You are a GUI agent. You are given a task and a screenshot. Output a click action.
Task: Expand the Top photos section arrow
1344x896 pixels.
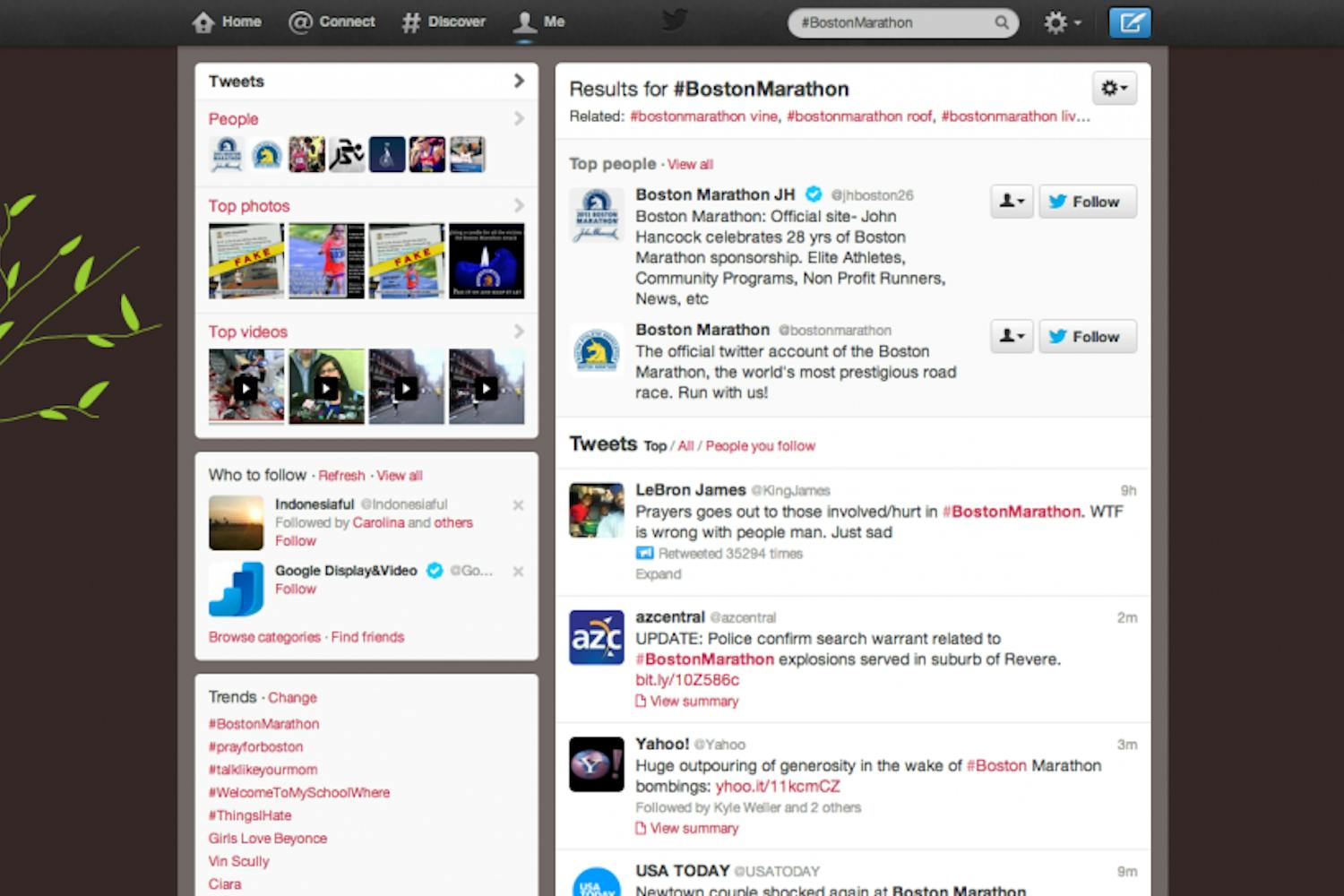519,205
